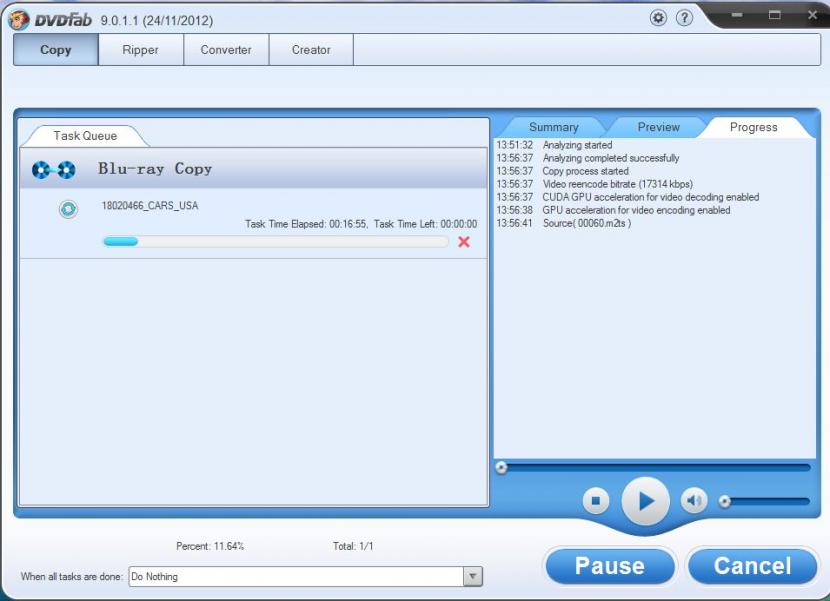Open the Progress tab
Image resolution: width=830 pixels, height=601 pixels.
pos(754,127)
